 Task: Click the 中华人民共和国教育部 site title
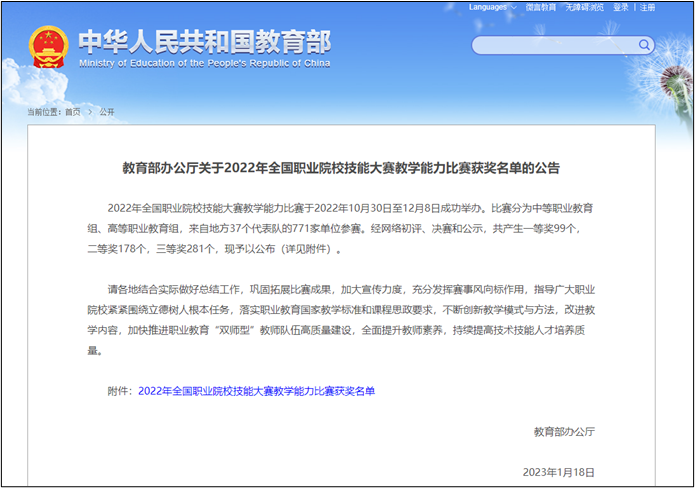coord(203,40)
